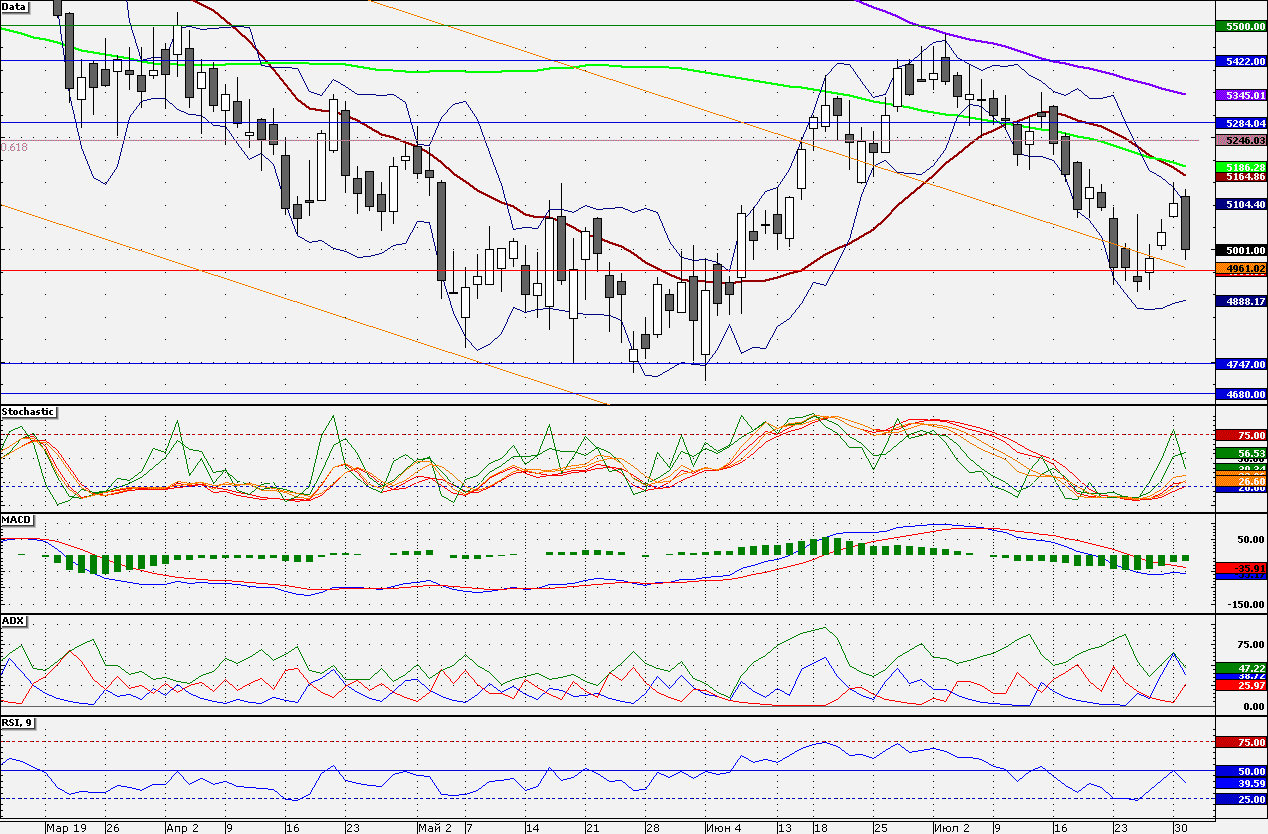Click the 5500.00 green price tag
This screenshot has width=1268, height=834.
click(1240, 27)
